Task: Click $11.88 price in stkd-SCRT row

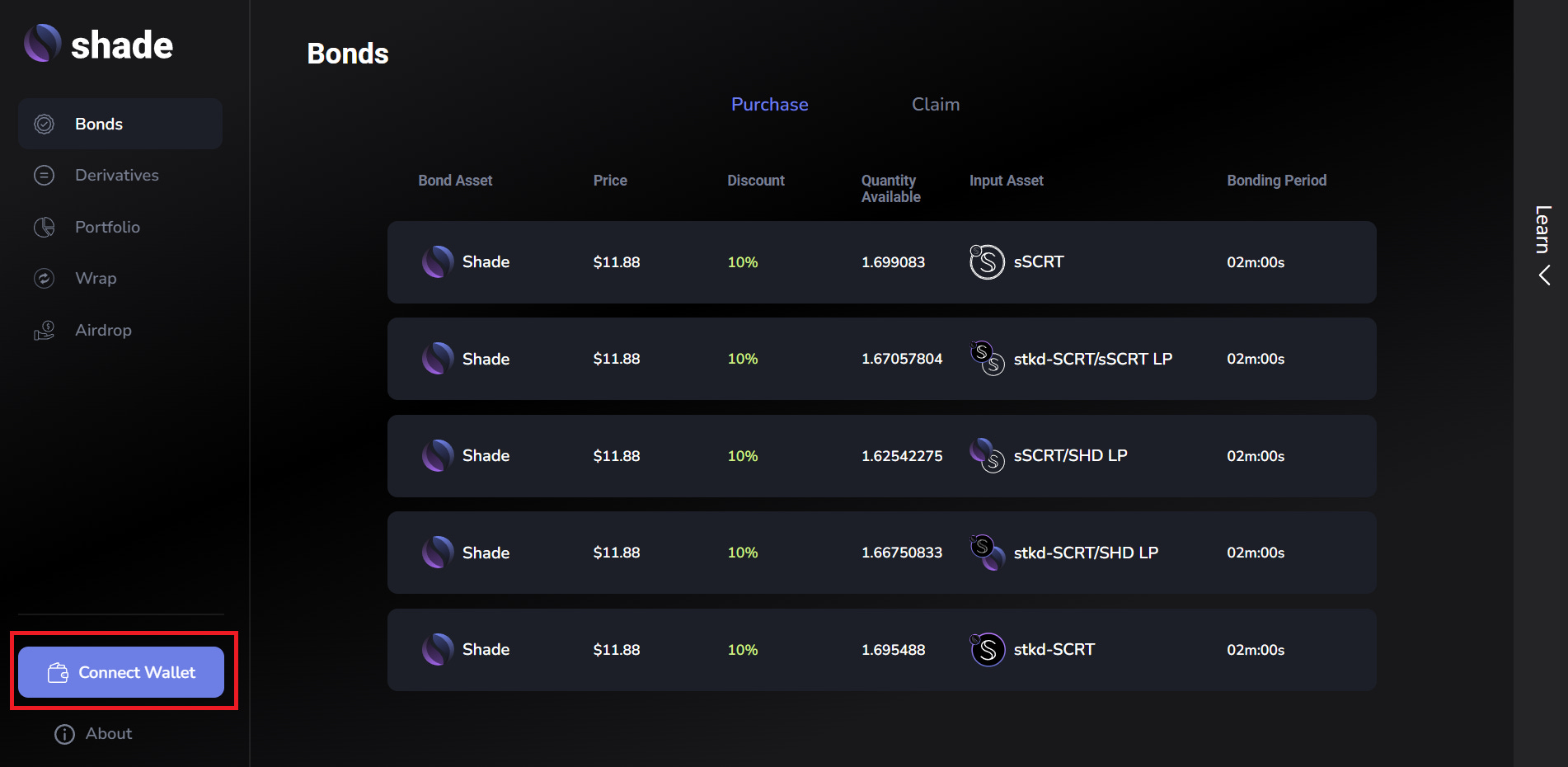Action: click(617, 650)
